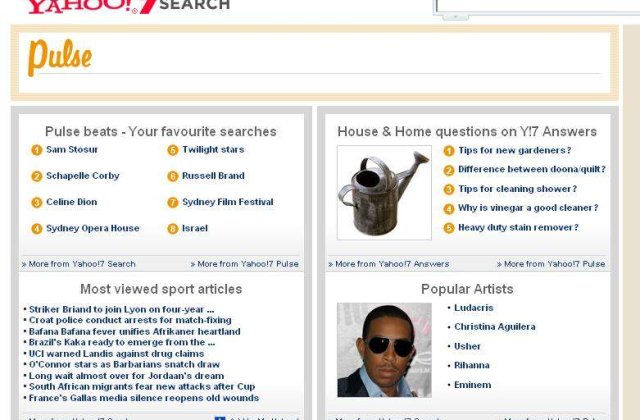
Task: Click the small tab handle below search box
Action: coord(456,17)
